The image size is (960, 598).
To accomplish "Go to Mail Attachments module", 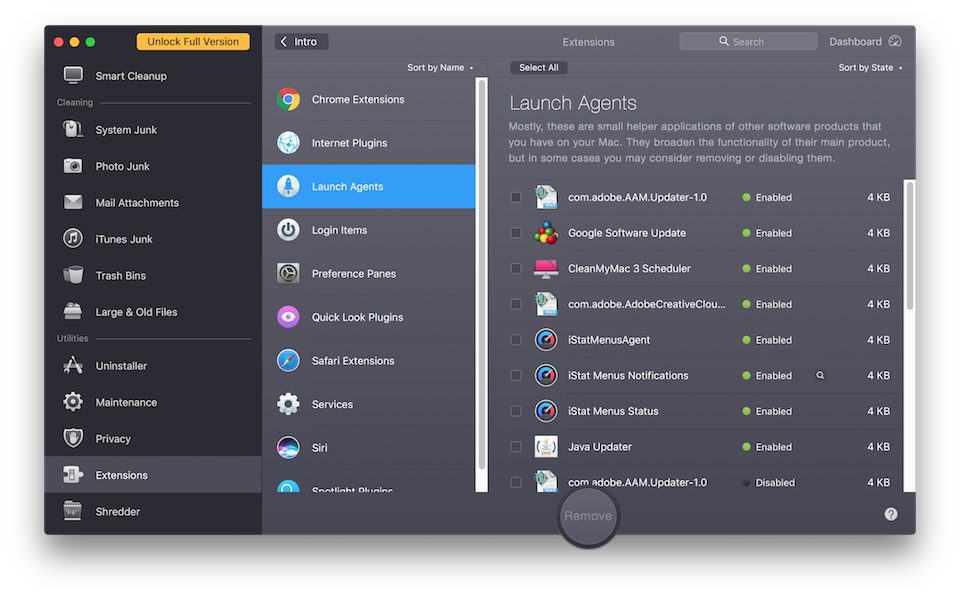I will (x=153, y=202).
